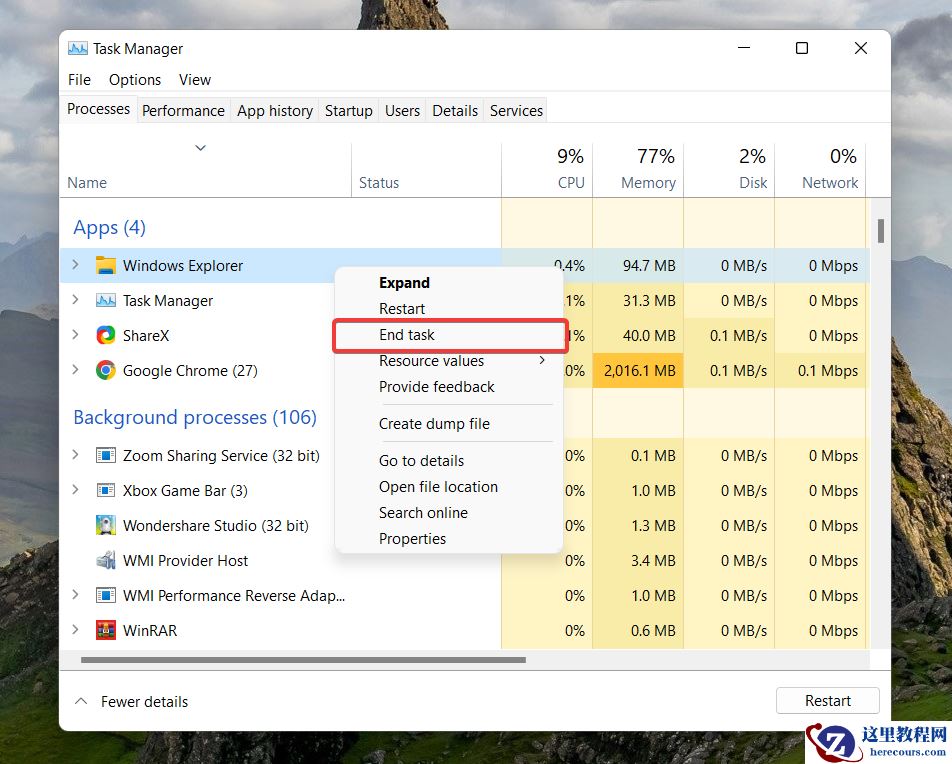The width and height of the screenshot is (952, 764).
Task: Expand the Google Chrome process group
Action: coord(75,370)
